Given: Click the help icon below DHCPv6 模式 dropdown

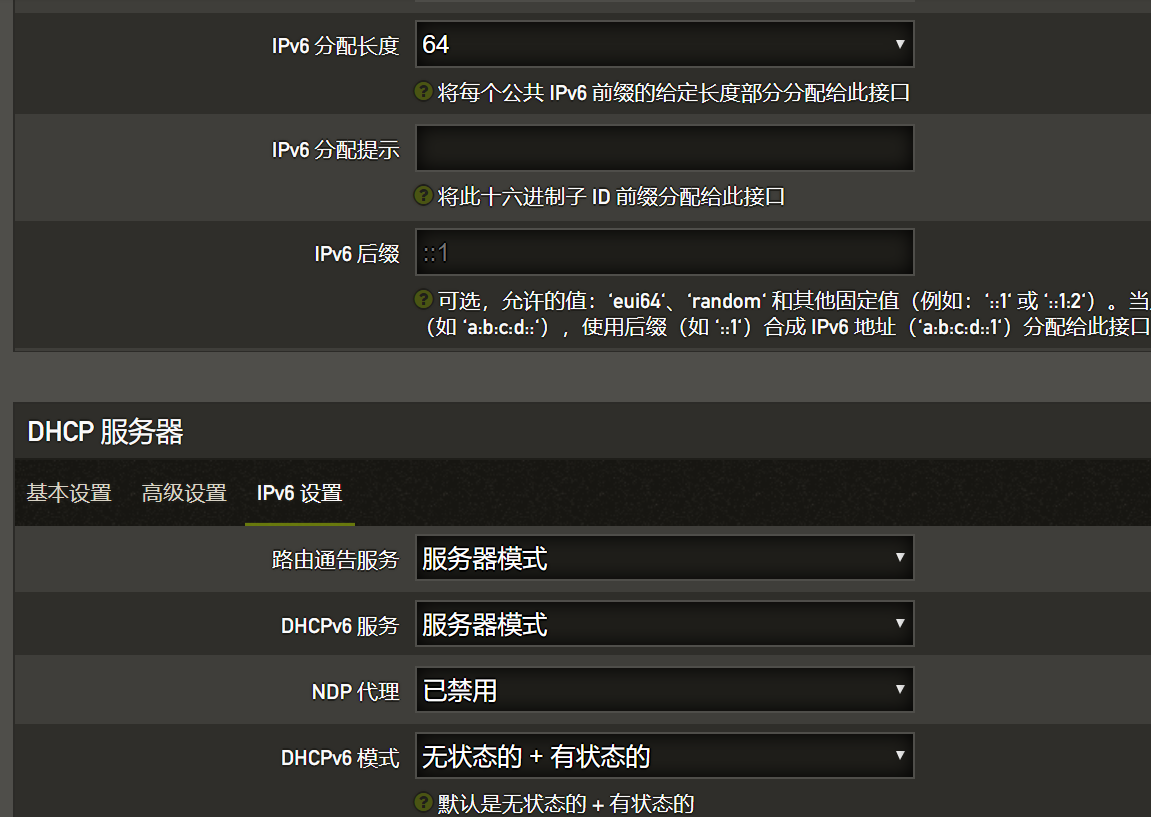Looking at the screenshot, I should (x=423, y=800).
